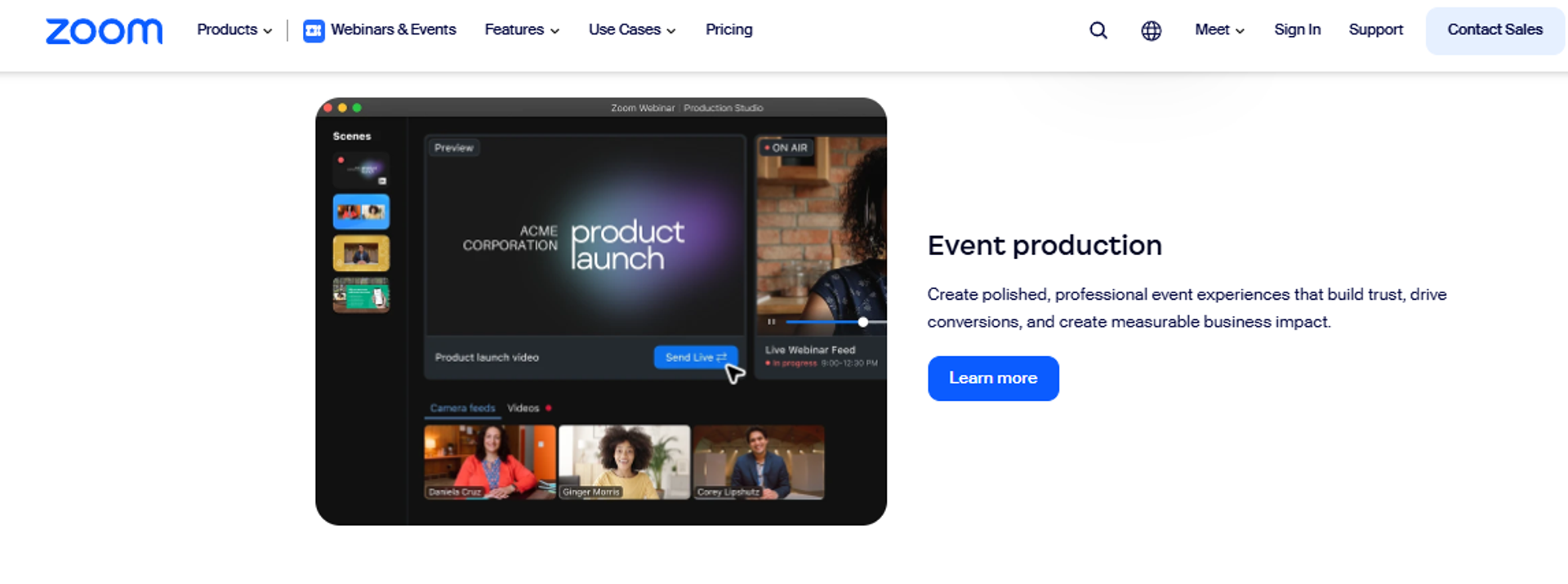Click the Event production heading
Image resolution: width=1568 pixels, height=584 pixels.
[1045, 245]
